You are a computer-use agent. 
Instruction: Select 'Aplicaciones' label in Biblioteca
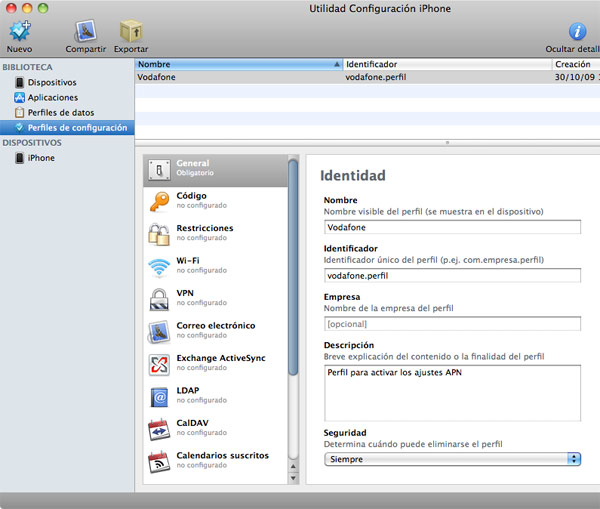tap(53, 98)
